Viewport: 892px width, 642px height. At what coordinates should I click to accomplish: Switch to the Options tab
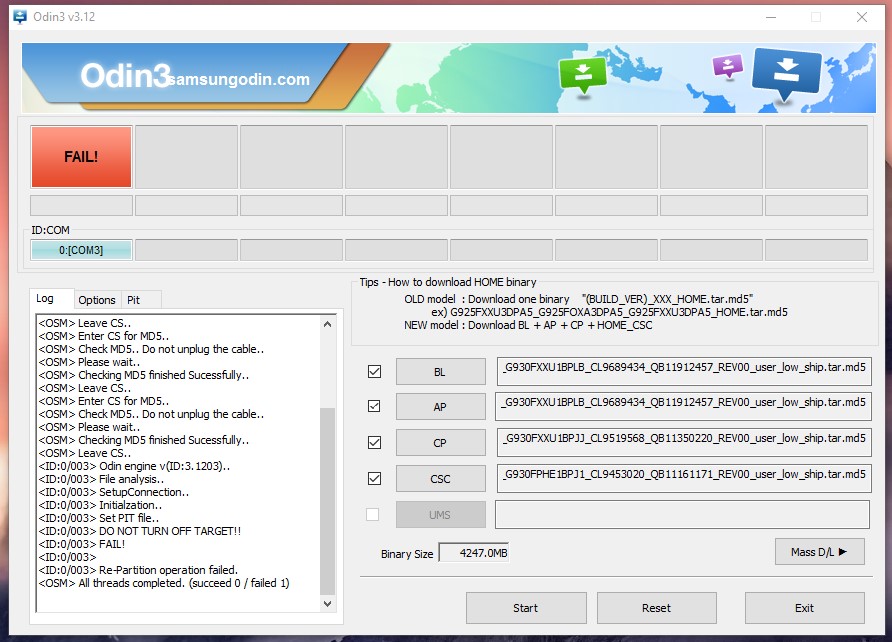(x=97, y=300)
